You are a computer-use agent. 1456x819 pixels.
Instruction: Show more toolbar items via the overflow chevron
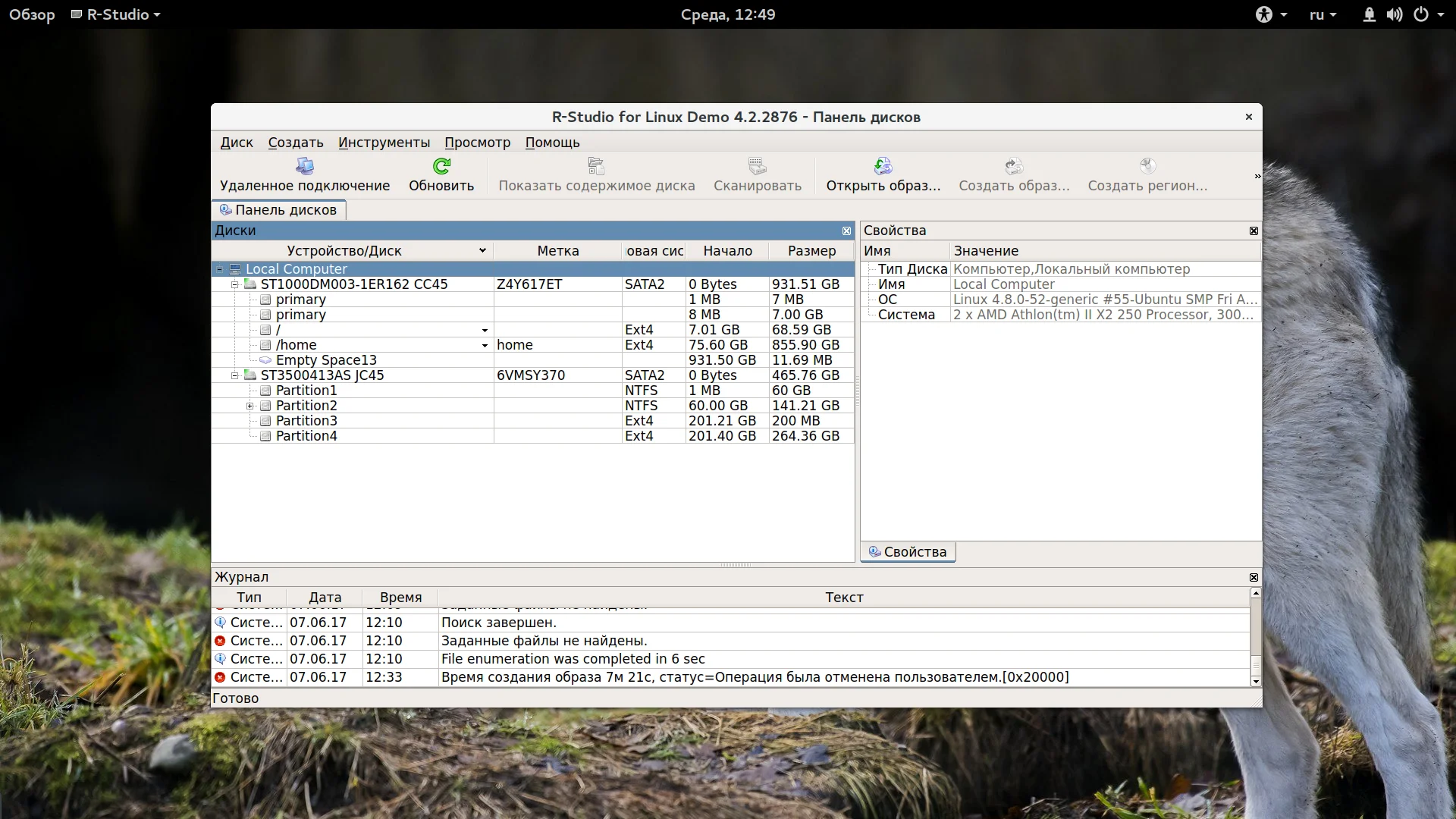click(x=1257, y=176)
